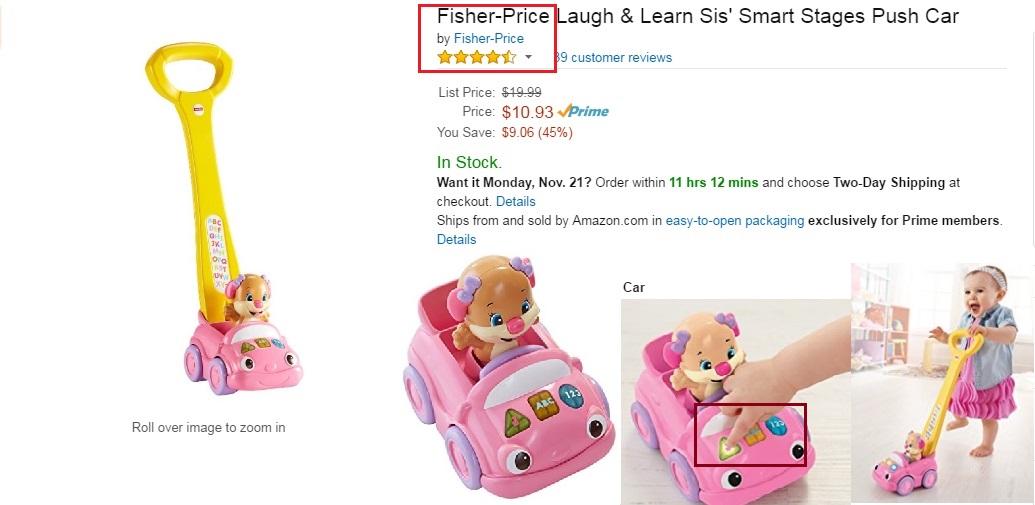The width and height of the screenshot is (1035, 505).
Task: Click the Details link below the shipping line
Action: [x=456, y=239]
